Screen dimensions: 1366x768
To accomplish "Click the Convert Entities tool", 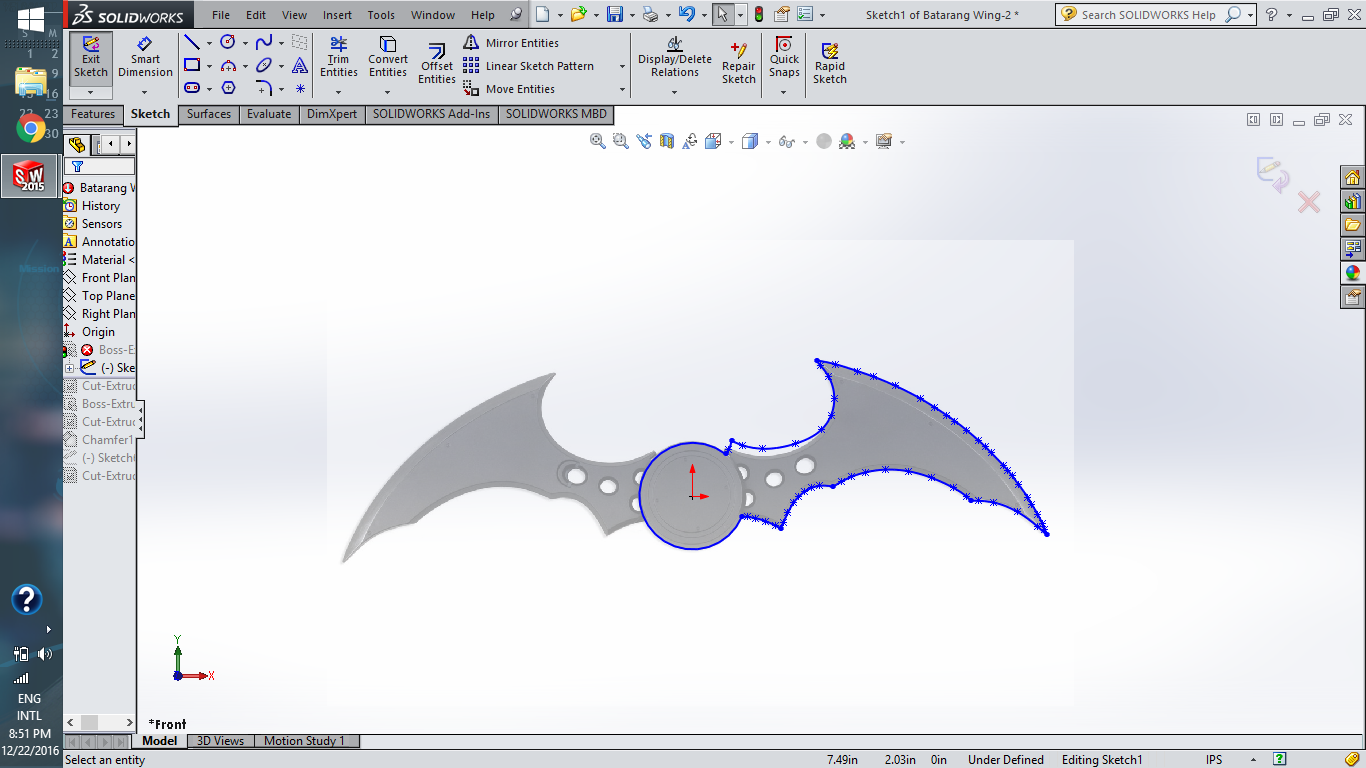I will 388,57.
